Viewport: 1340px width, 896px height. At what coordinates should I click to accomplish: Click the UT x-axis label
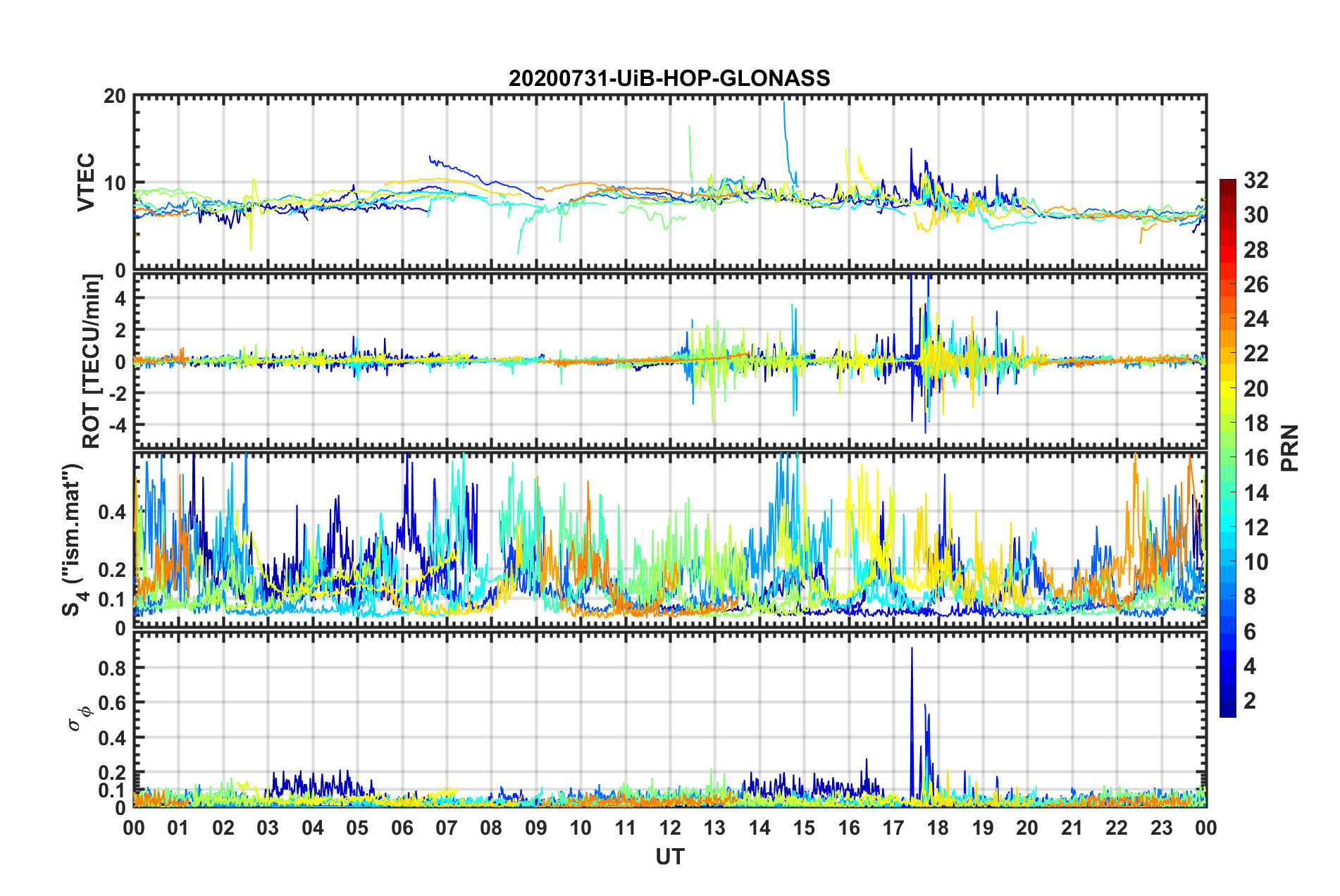pos(670,857)
